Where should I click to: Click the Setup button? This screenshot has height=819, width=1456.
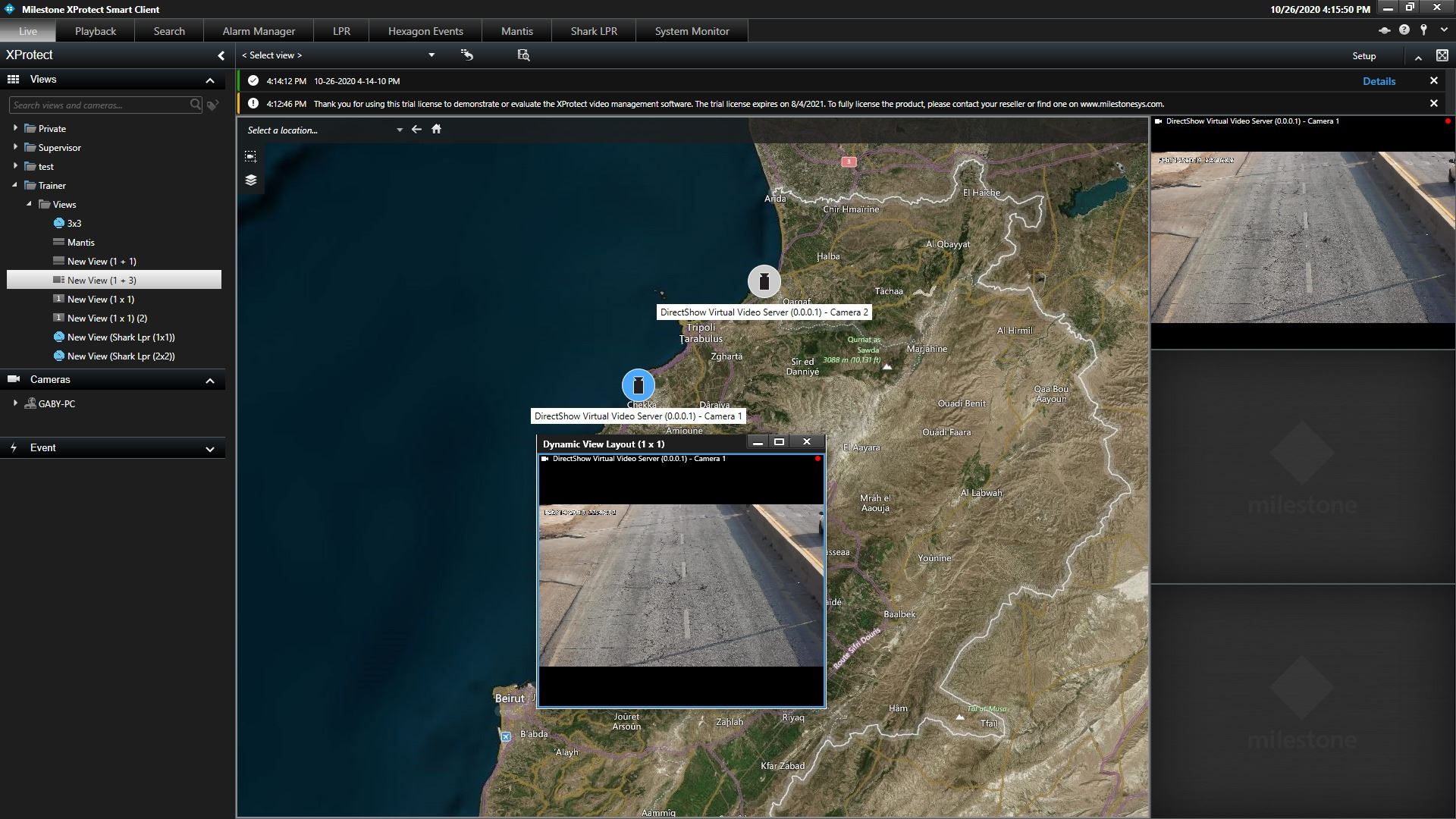tap(1363, 56)
